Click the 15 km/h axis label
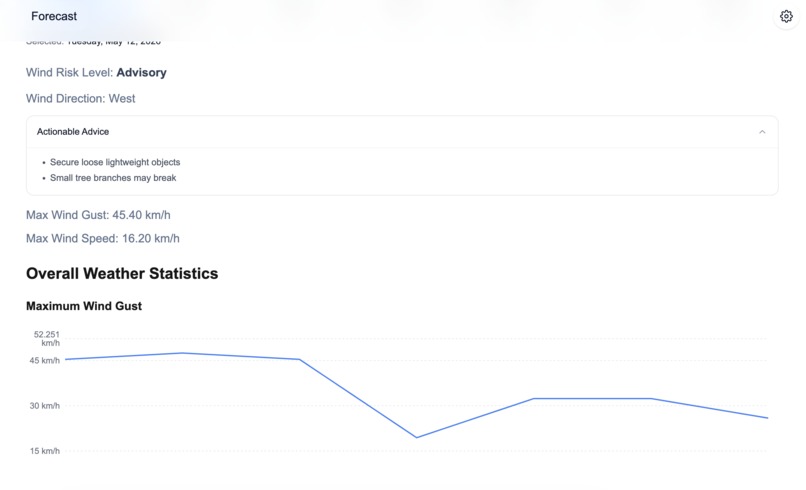Screen dimensions: 806x490 [x=45, y=451]
